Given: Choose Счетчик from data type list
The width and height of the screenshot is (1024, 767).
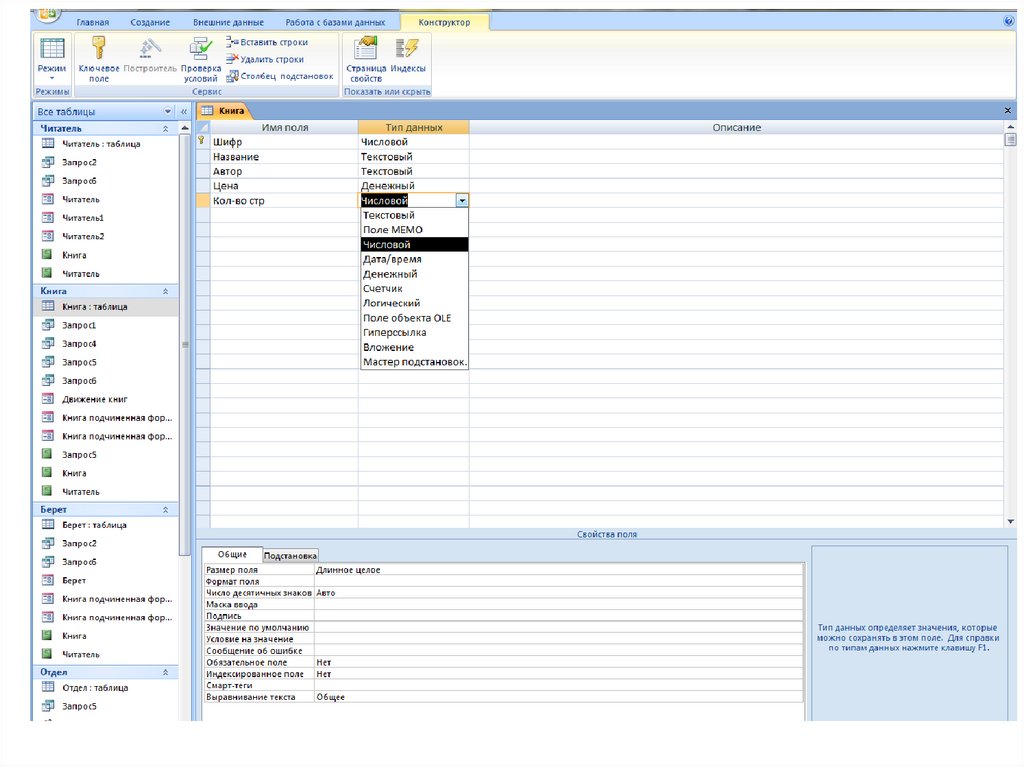Looking at the screenshot, I should click(383, 288).
